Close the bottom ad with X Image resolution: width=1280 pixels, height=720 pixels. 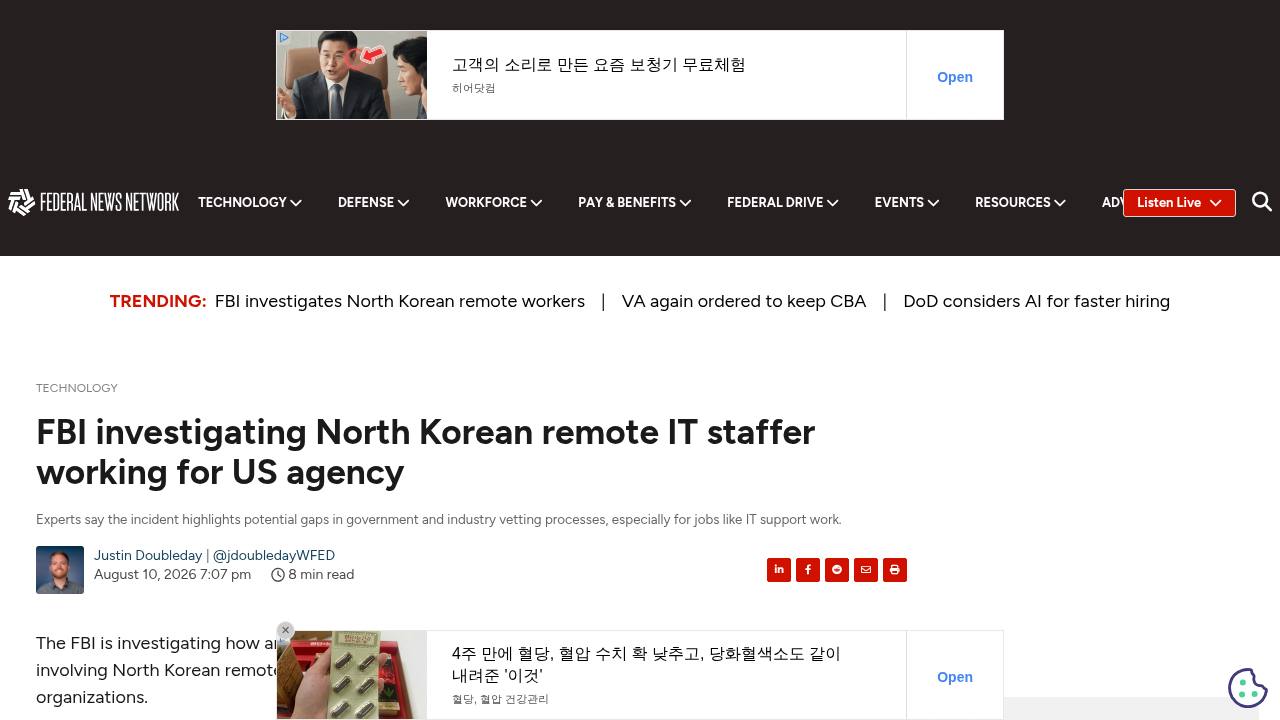point(285,631)
